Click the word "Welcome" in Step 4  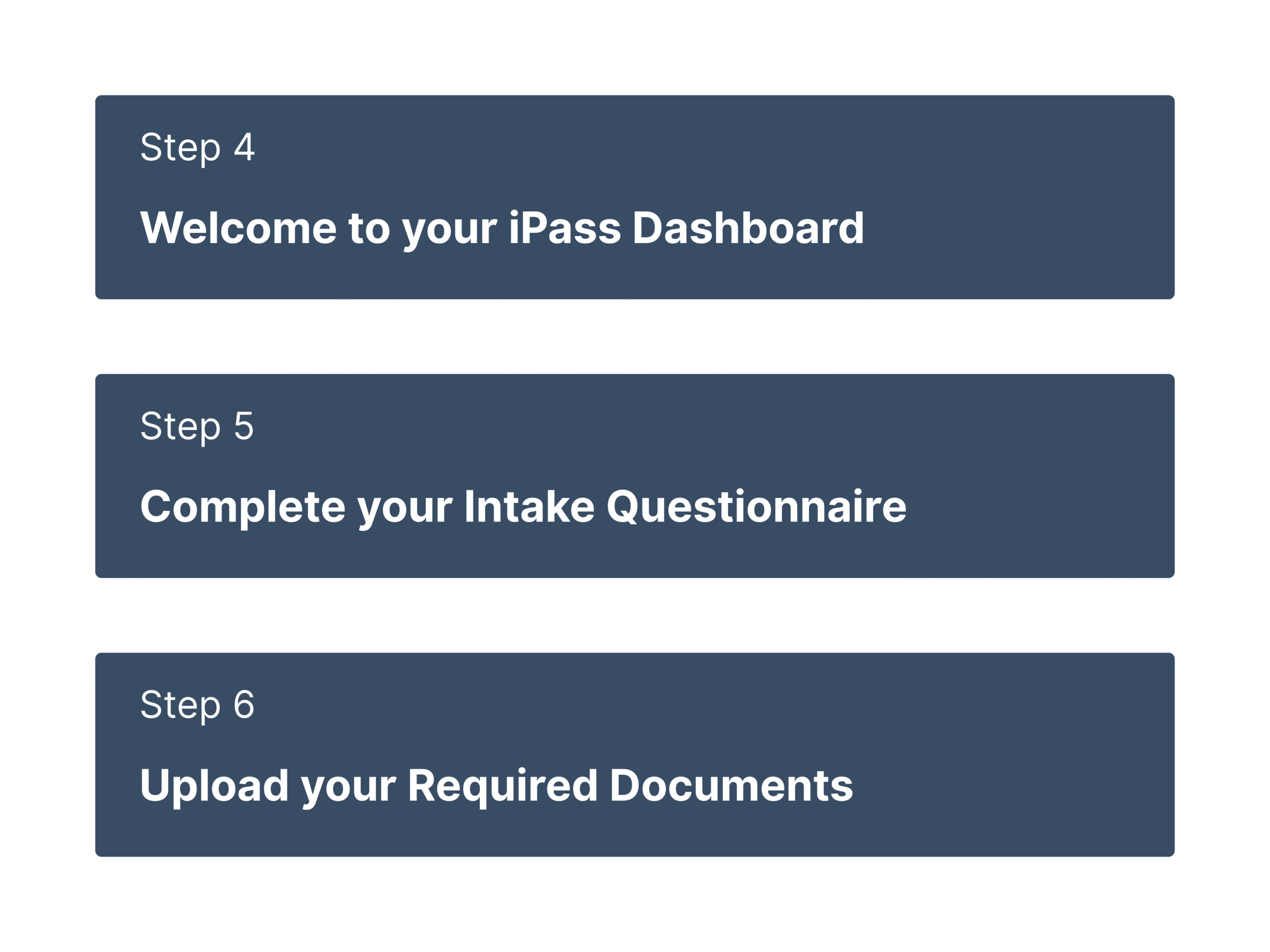coord(238,228)
